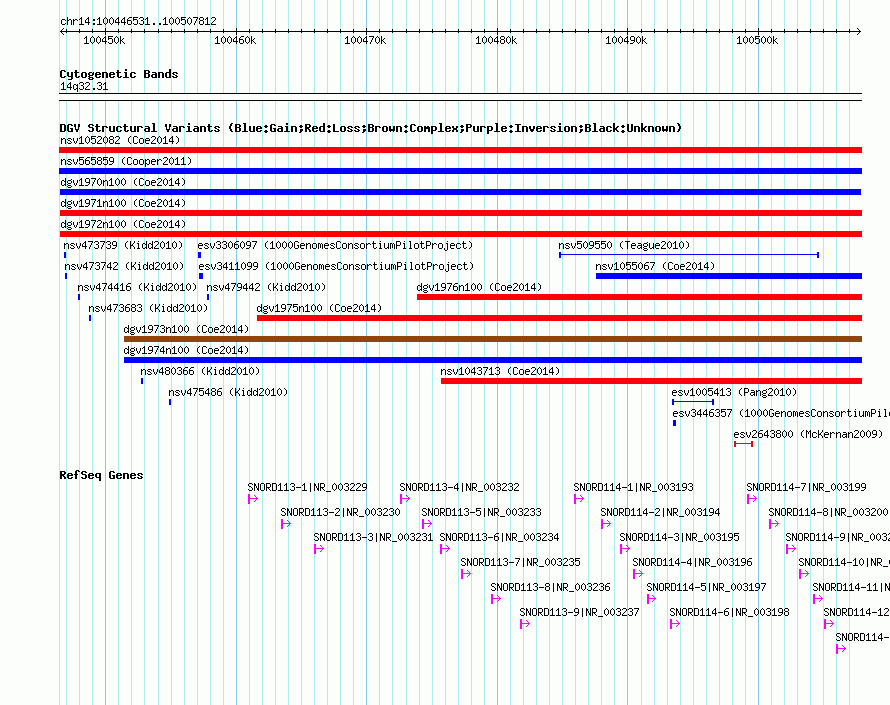Click the SNORD113-7 gene arrow glyph
The image size is (890, 705).
click(466, 574)
